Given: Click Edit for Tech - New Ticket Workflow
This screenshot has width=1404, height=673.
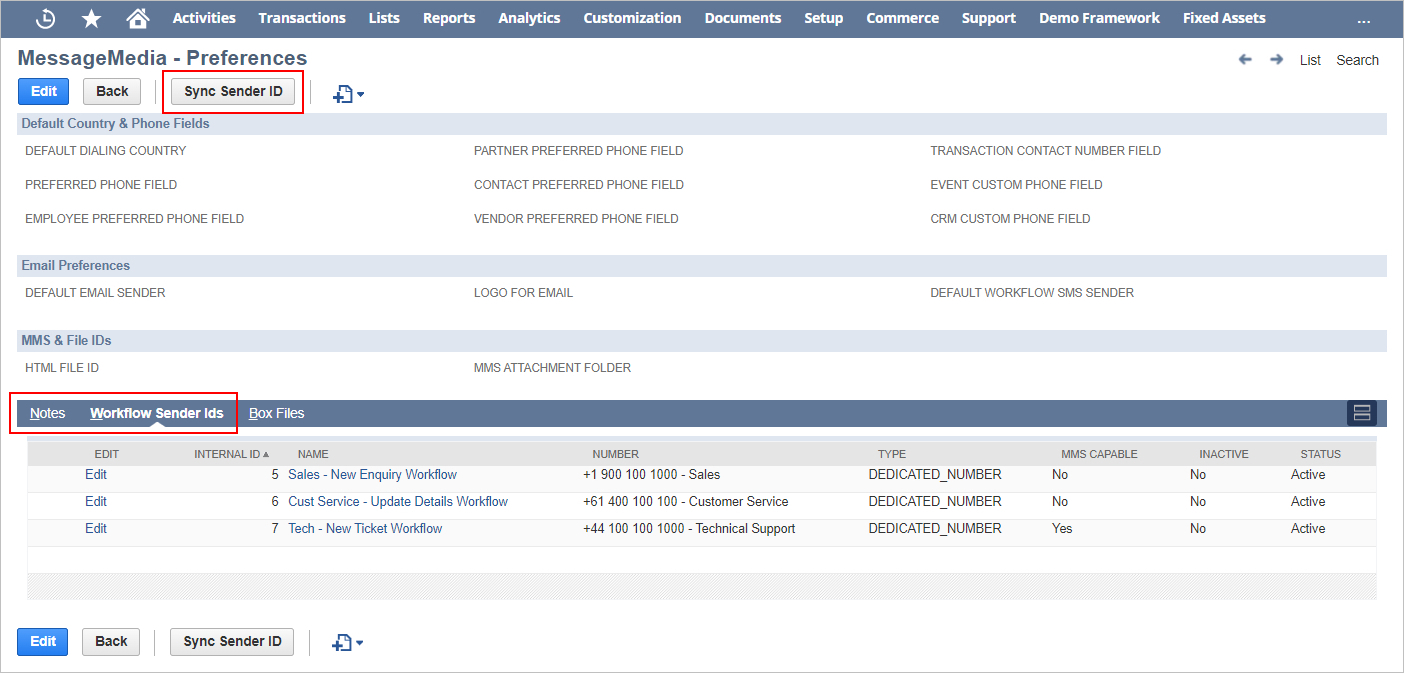Looking at the screenshot, I should (x=96, y=528).
